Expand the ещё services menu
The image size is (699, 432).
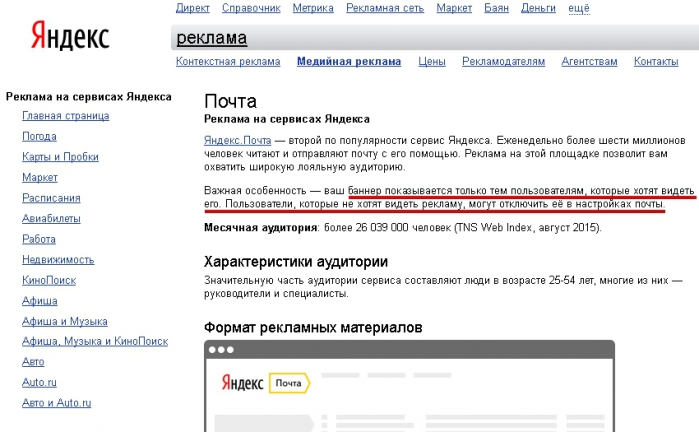pos(579,8)
